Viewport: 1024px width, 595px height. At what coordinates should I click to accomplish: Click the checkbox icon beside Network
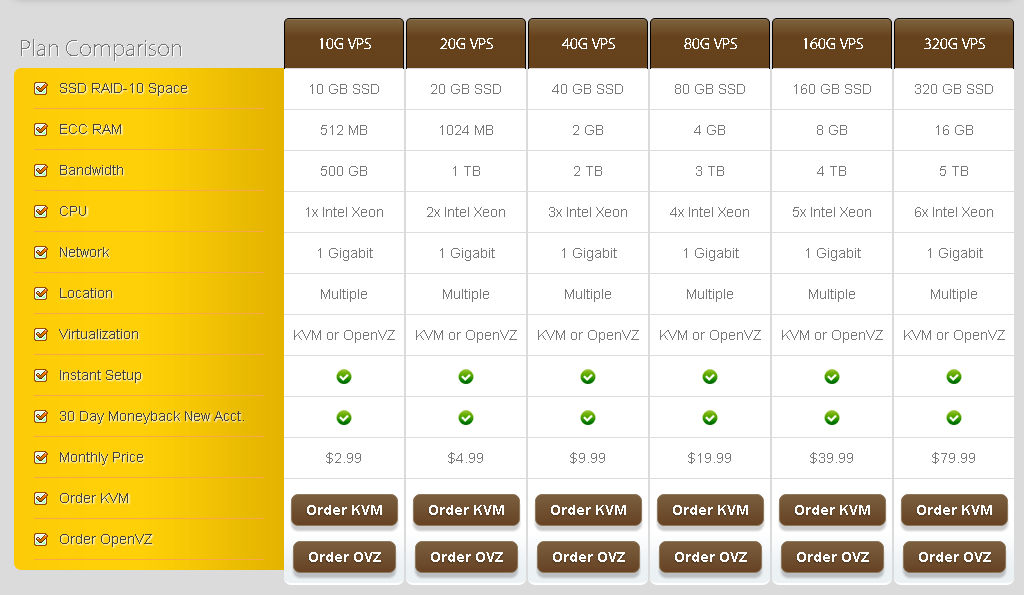(40, 252)
